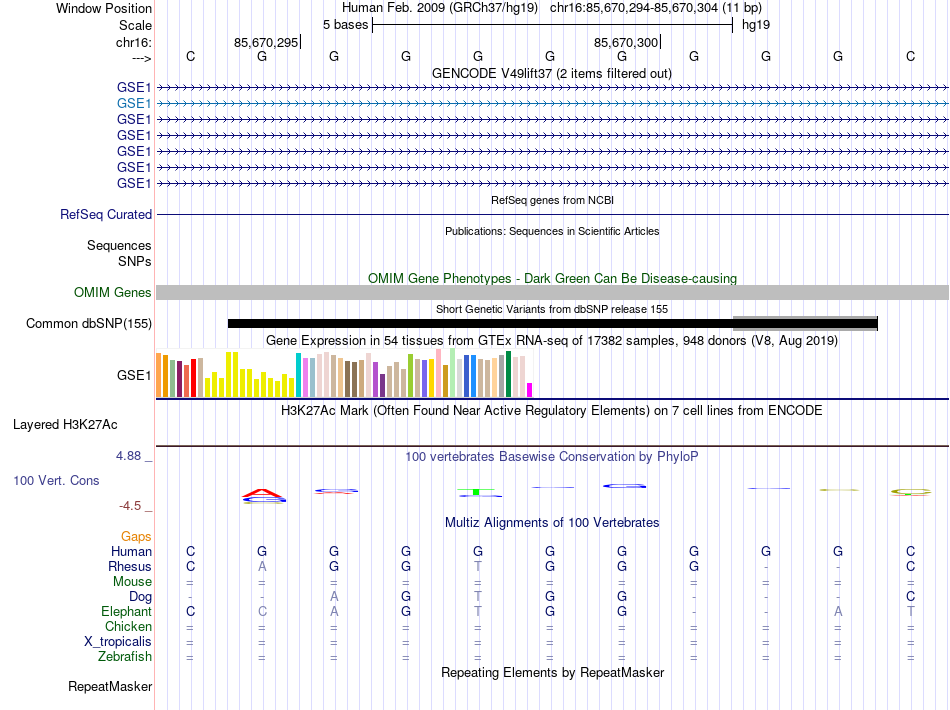Click the T base in Dog row

pyautogui.click(x=478, y=597)
